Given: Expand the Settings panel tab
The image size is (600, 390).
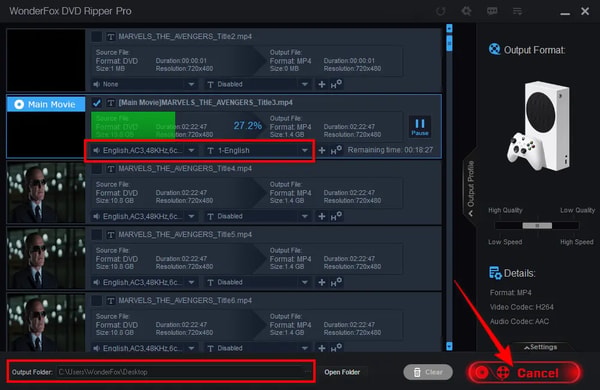Looking at the screenshot, I should [x=541, y=347].
